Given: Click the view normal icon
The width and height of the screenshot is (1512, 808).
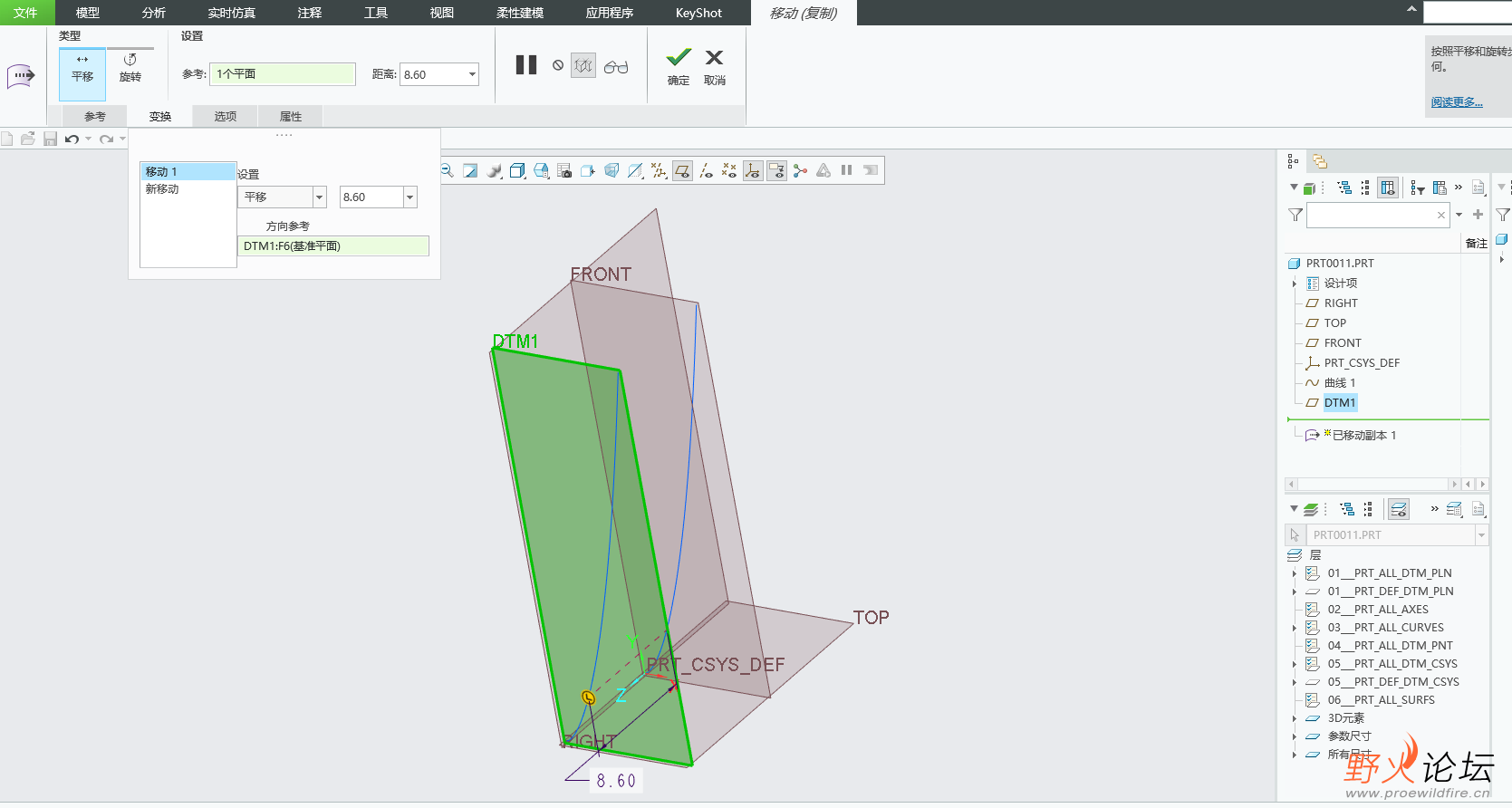Looking at the screenshot, I should pos(588,170).
